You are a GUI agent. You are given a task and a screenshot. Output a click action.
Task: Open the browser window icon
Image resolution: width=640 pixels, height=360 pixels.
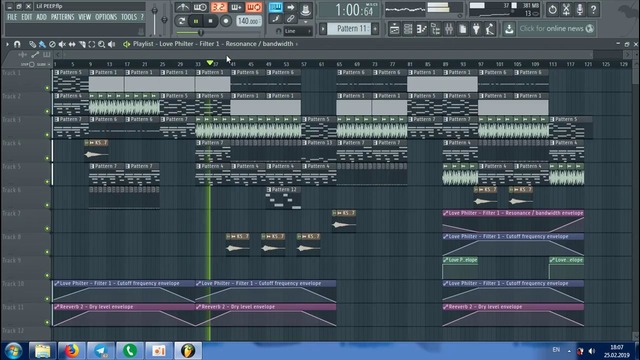[x=436, y=29]
